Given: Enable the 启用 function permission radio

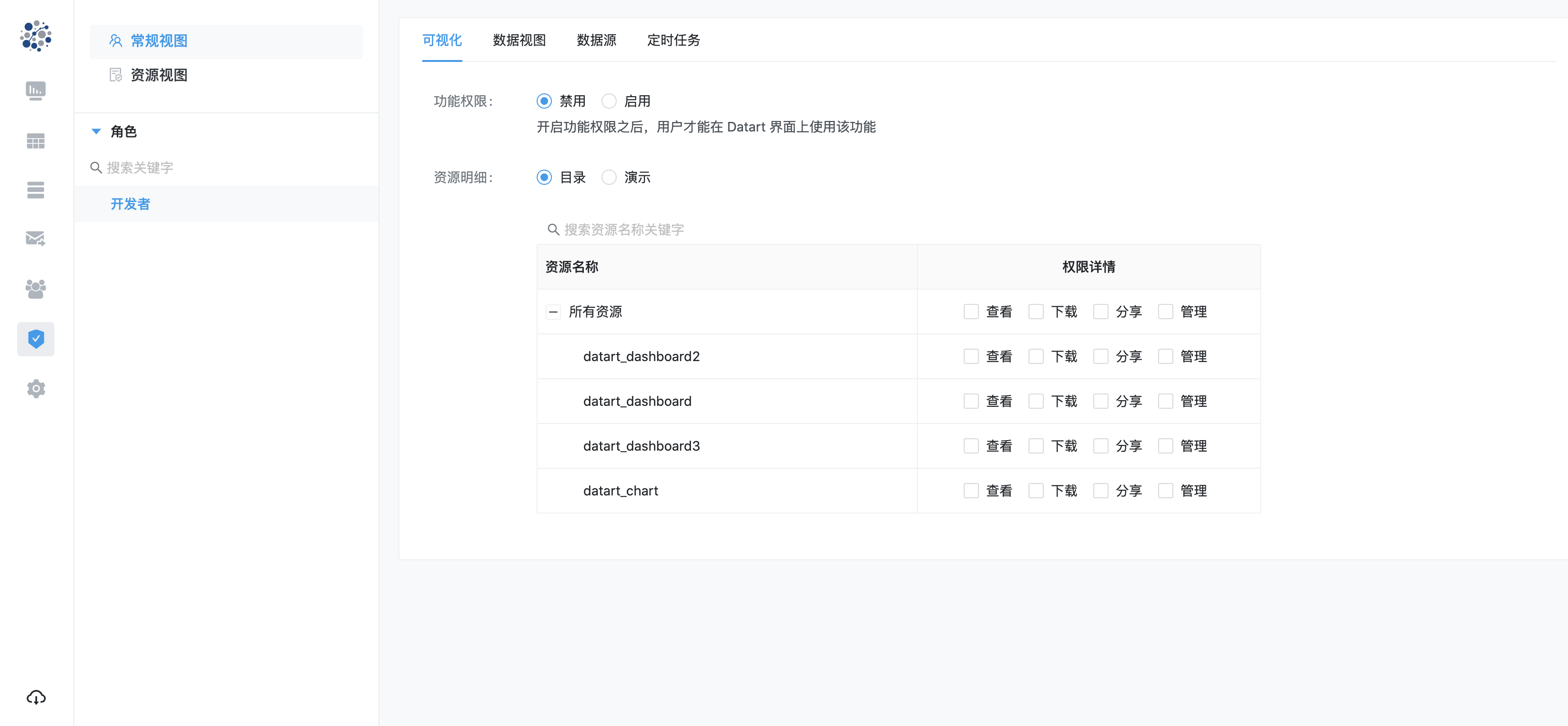Looking at the screenshot, I should (609, 101).
